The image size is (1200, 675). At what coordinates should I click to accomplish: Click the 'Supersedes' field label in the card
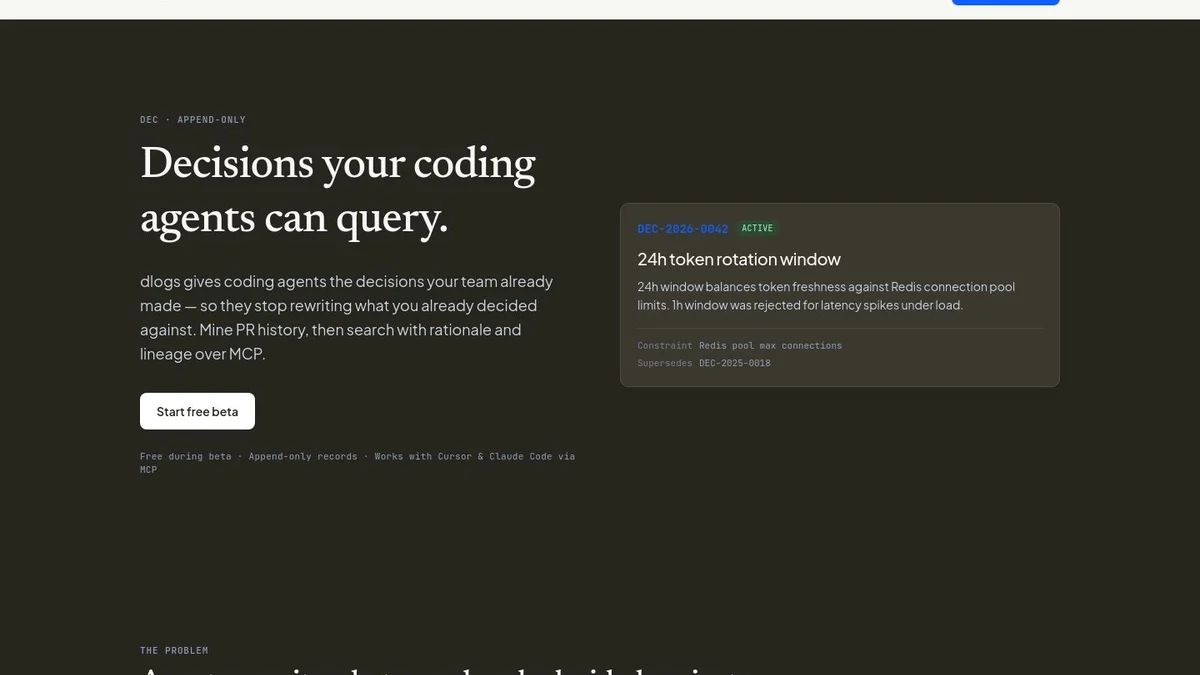pos(665,363)
